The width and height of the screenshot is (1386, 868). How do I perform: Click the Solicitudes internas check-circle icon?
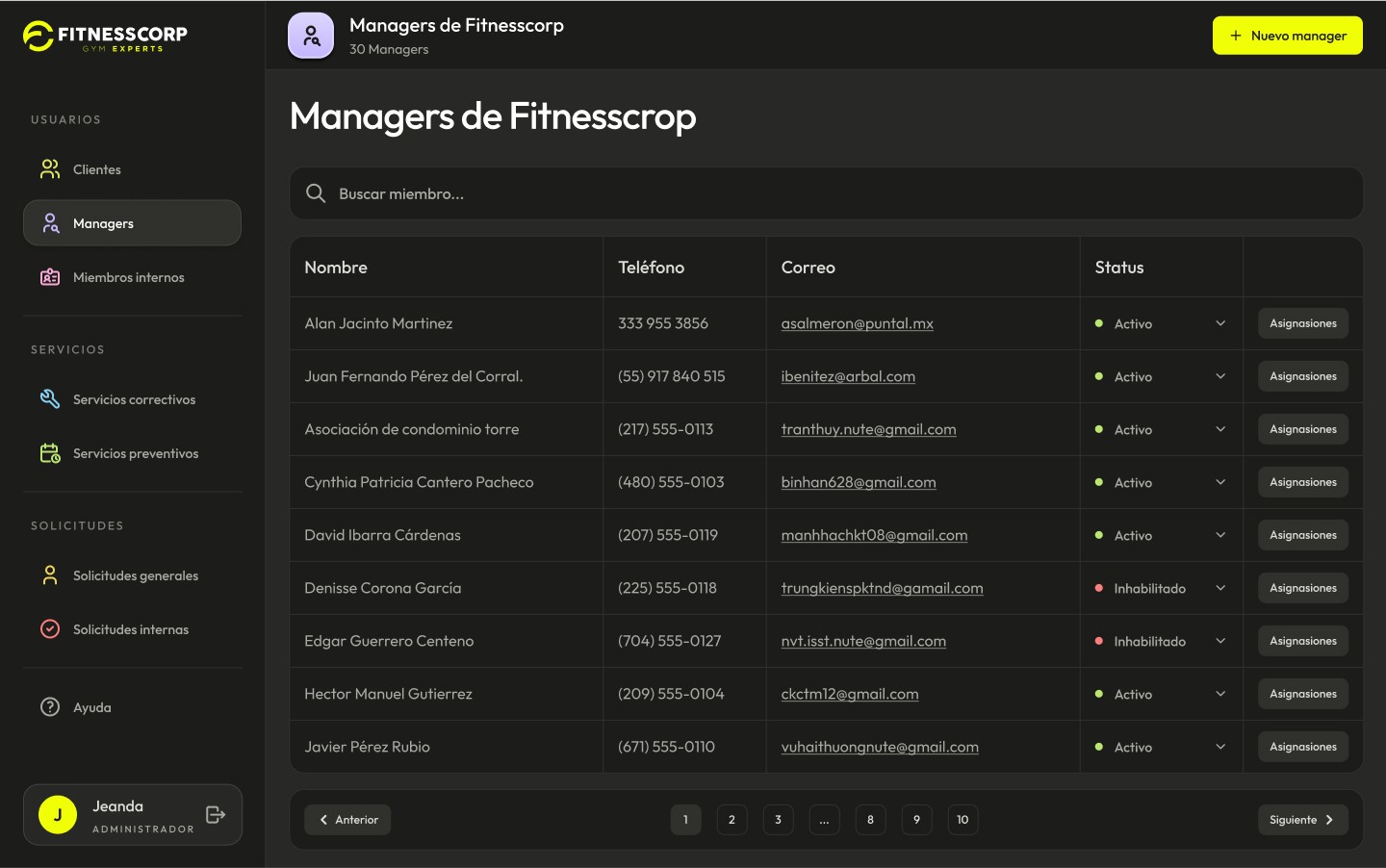click(50, 629)
